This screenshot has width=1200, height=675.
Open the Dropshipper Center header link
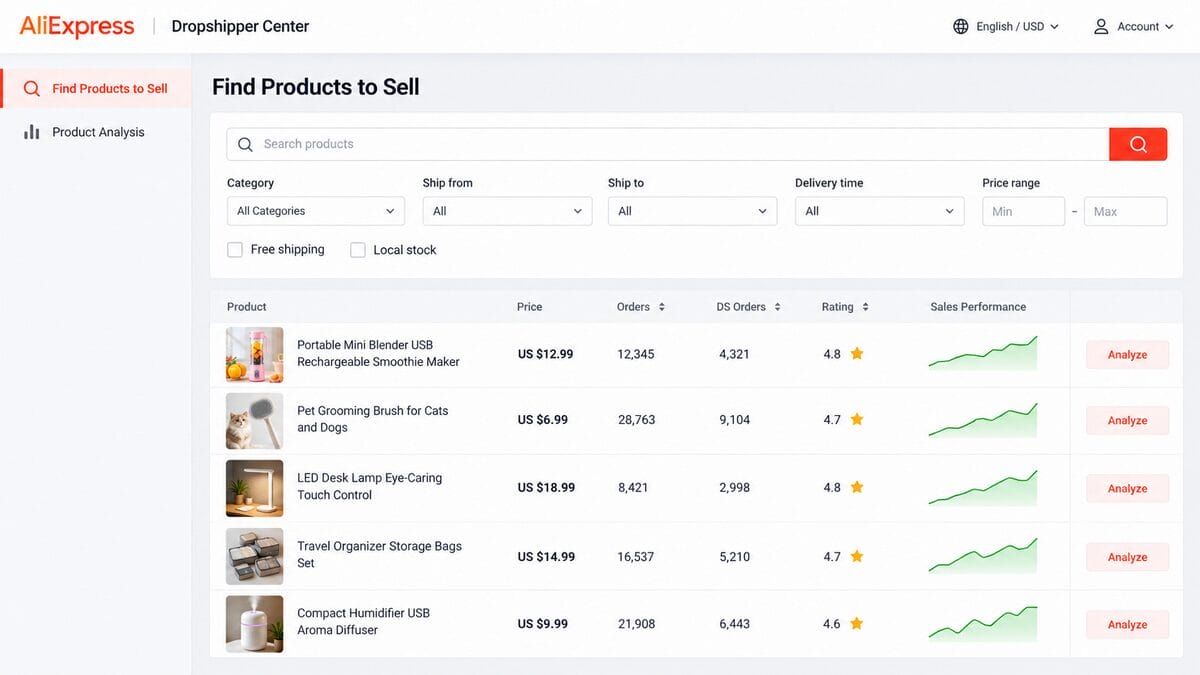click(240, 27)
